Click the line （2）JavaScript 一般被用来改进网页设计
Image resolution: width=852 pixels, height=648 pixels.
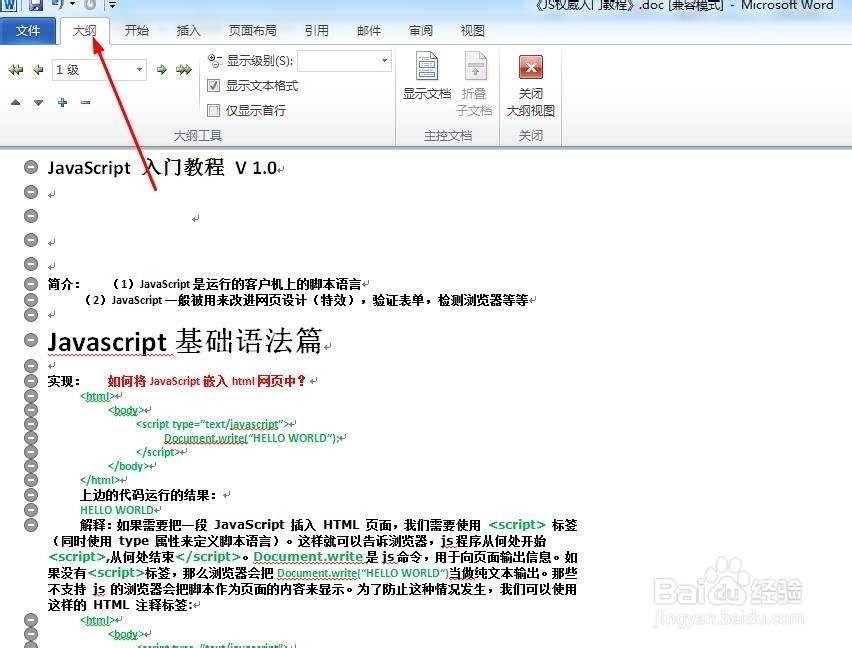point(306,300)
